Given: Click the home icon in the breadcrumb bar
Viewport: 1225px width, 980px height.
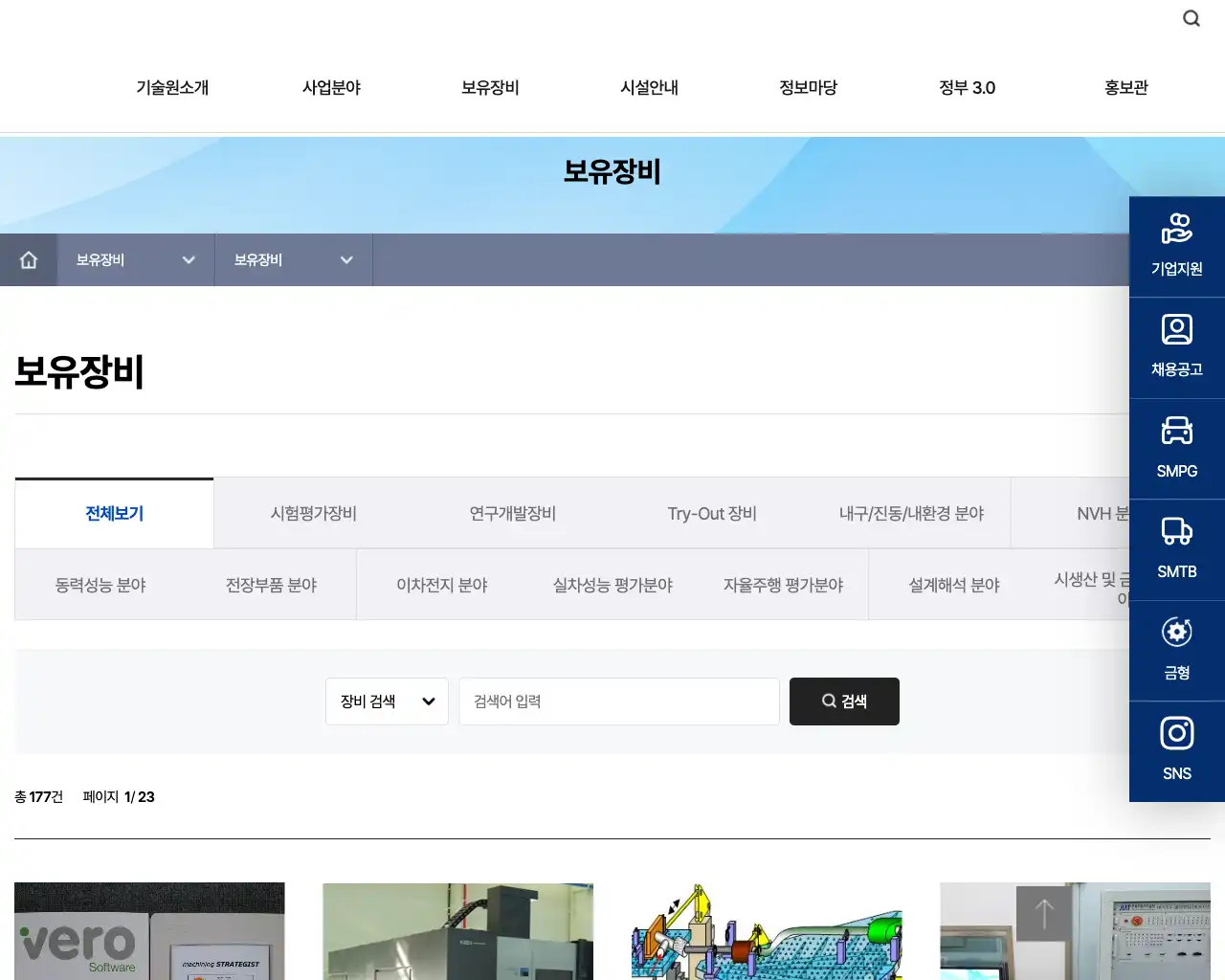Looking at the screenshot, I should pos(29,259).
